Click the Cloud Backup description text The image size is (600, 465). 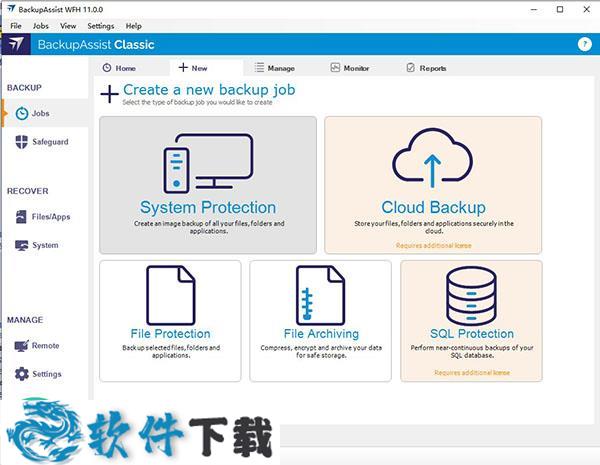pos(433,227)
